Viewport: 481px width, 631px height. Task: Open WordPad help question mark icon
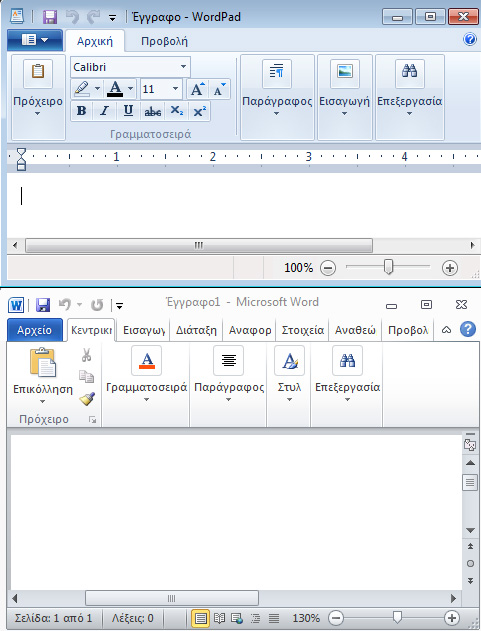pyautogui.click(x=470, y=39)
